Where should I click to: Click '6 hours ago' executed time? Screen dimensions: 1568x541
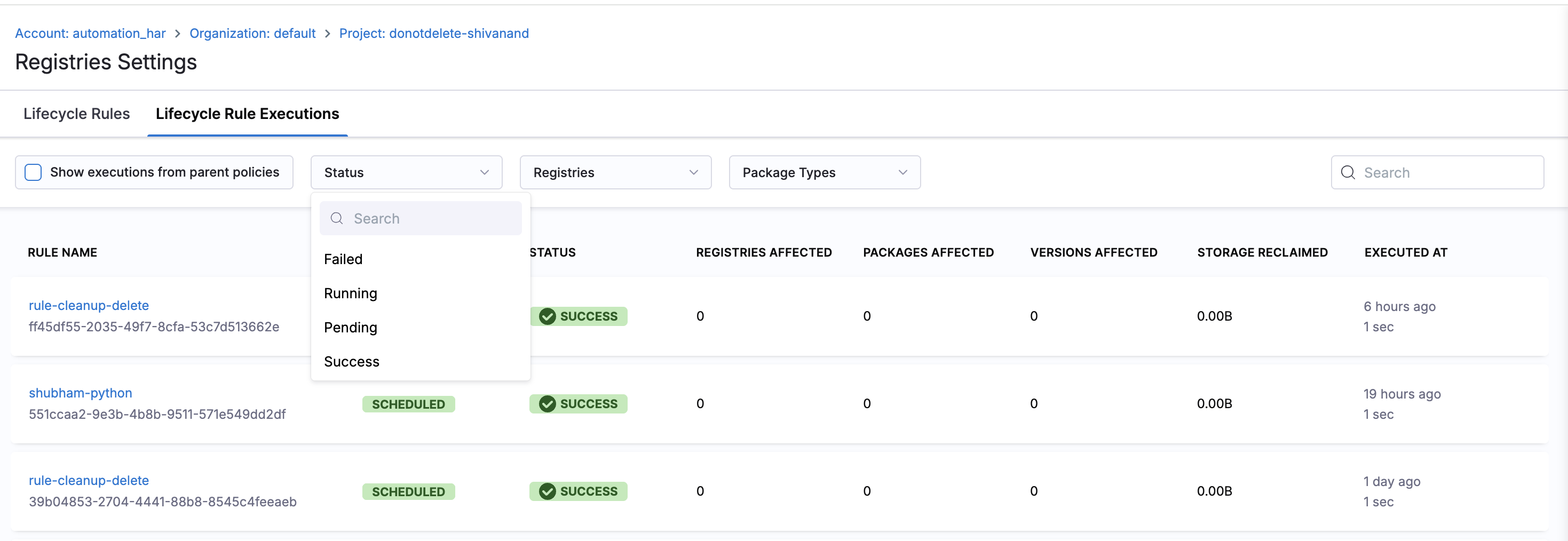(x=1399, y=307)
